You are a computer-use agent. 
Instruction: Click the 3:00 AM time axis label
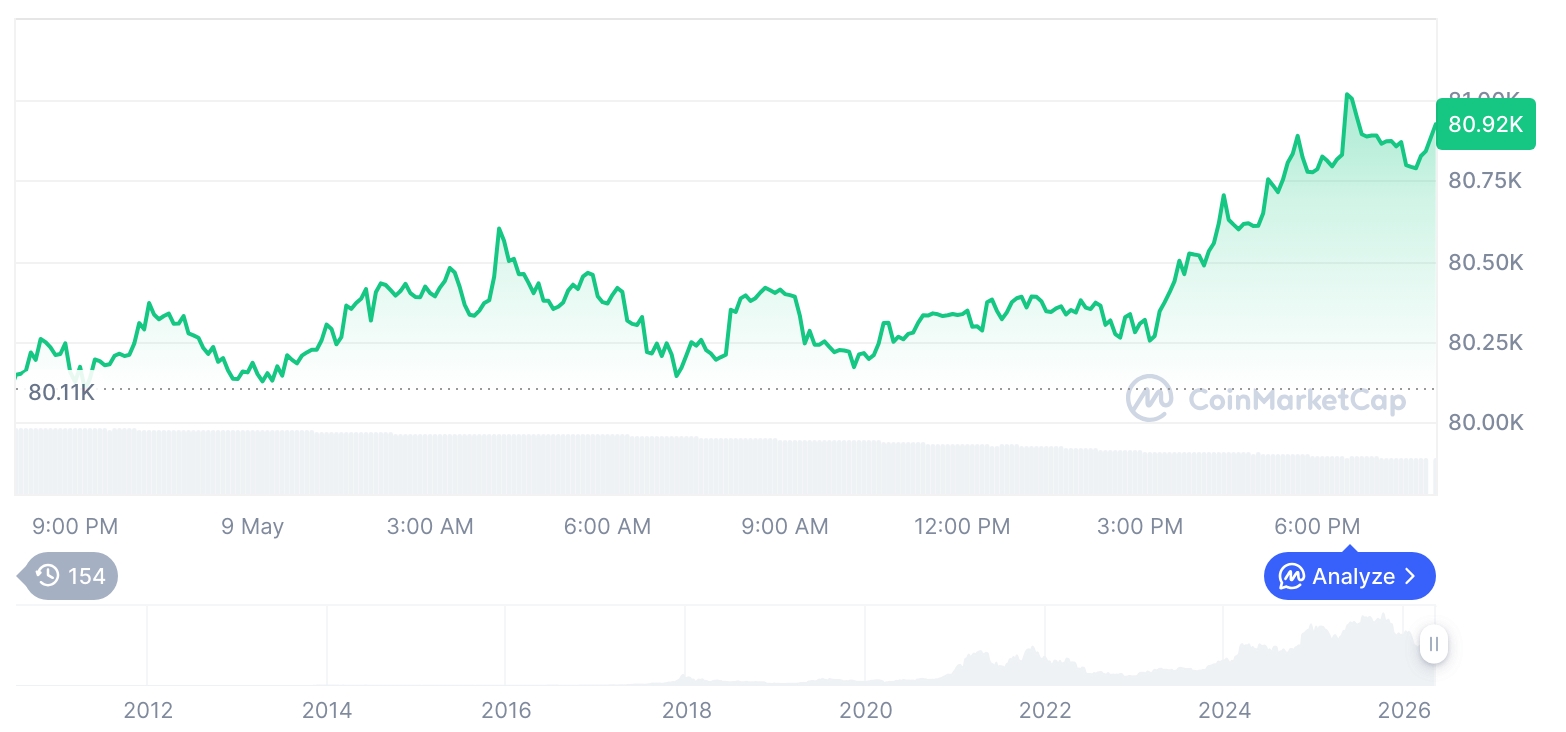tap(430, 526)
